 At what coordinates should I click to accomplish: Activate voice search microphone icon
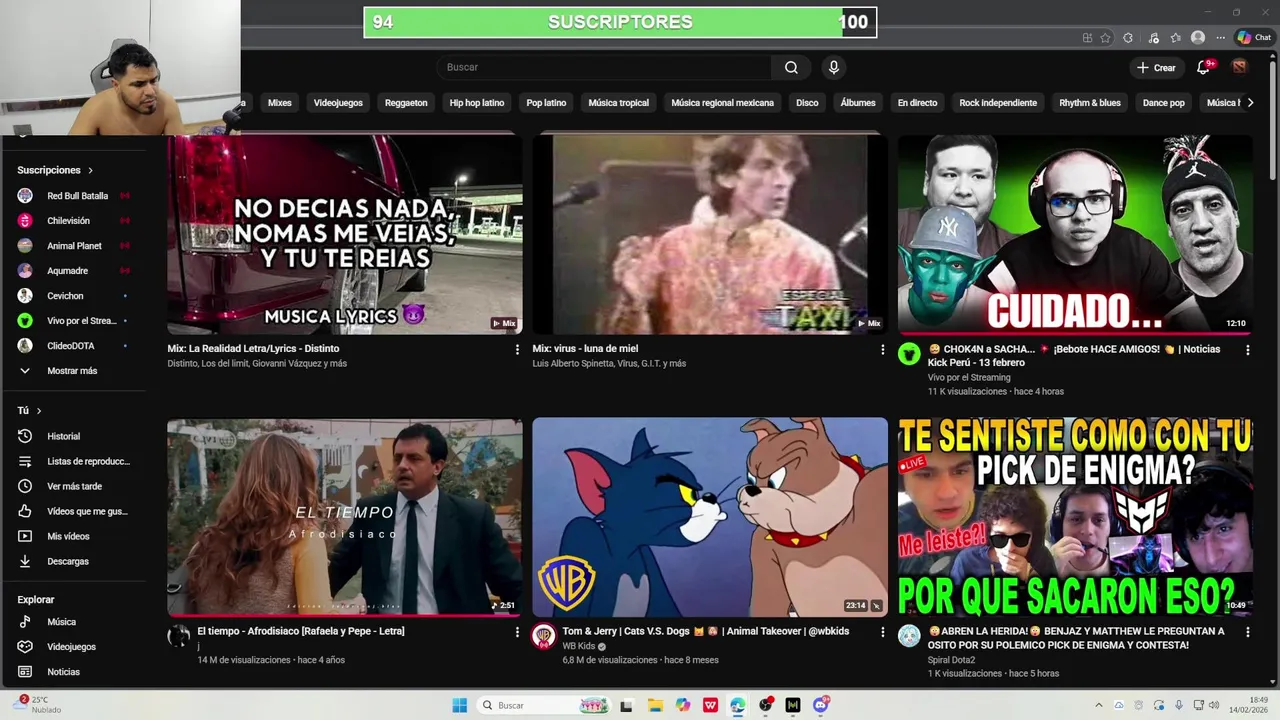coord(833,67)
